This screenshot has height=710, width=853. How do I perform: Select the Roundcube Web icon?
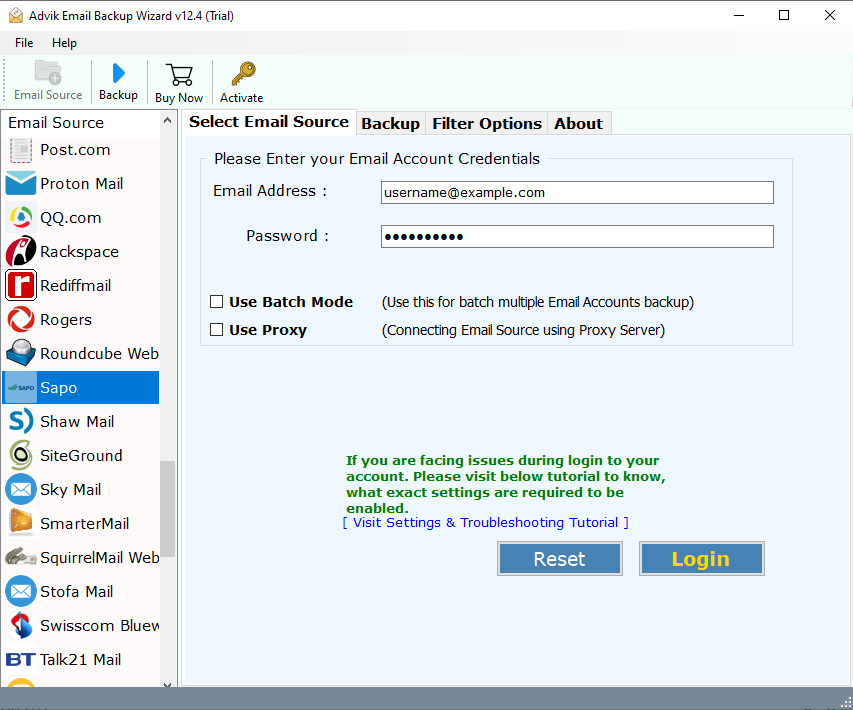(21, 353)
